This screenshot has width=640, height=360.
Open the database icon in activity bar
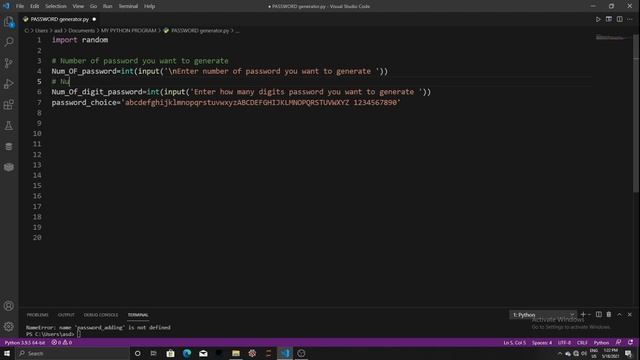pos(9,147)
